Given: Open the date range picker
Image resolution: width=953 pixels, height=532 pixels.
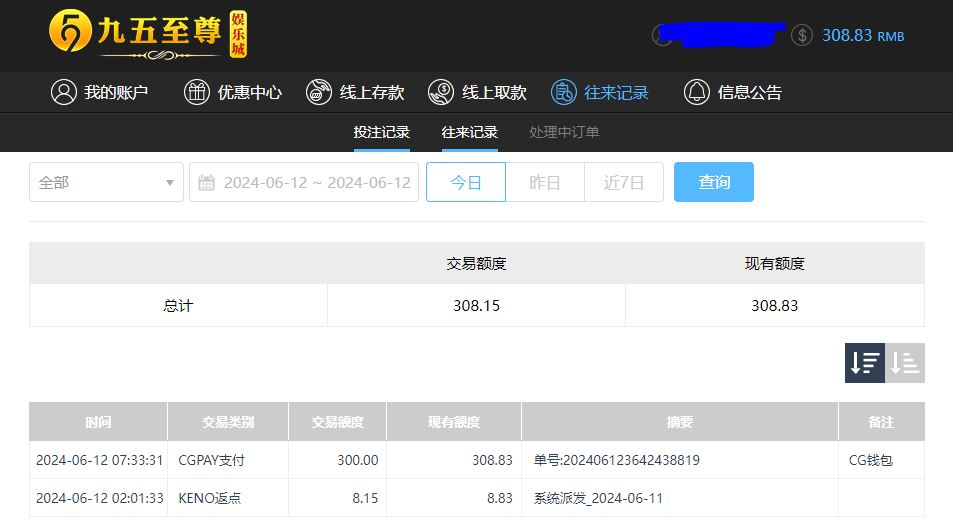Looking at the screenshot, I should coord(304,182).
